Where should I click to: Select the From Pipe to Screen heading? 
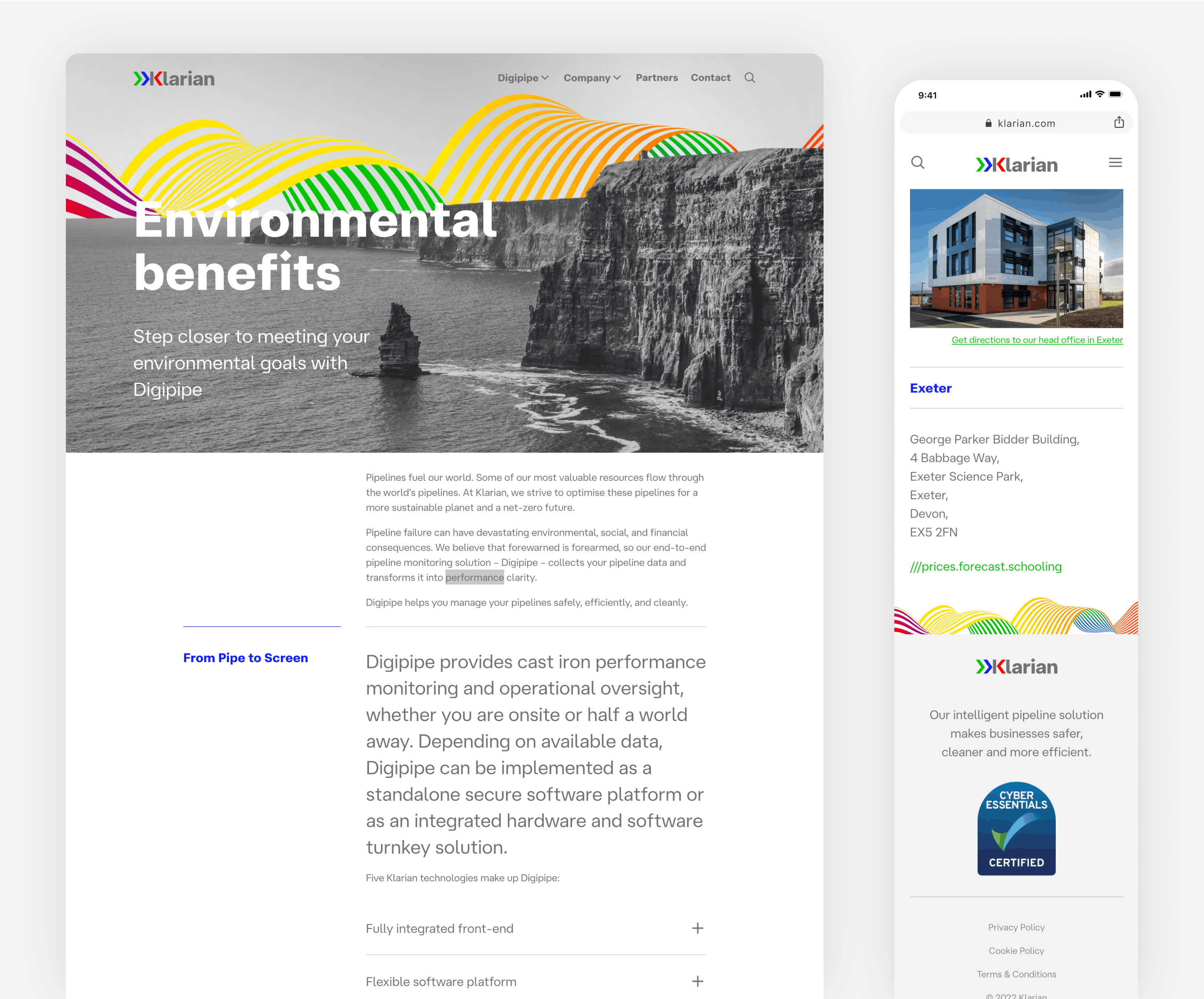click(245, 658)
